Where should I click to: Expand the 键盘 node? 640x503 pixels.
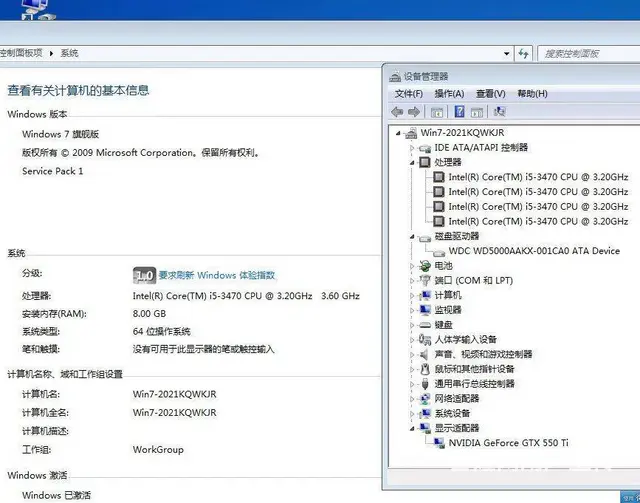coord(412,325)
